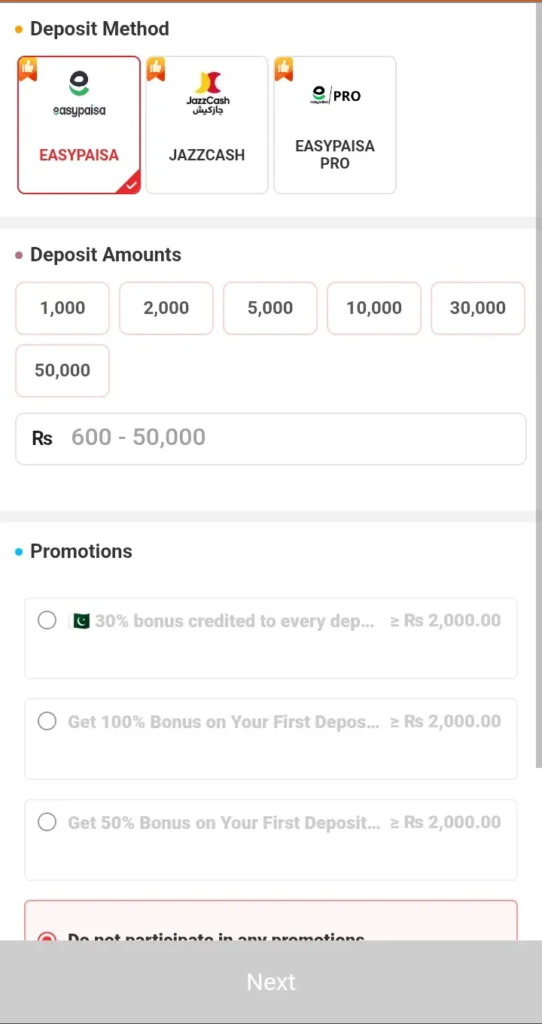Choose the 30,000 deposit amount
Viewport: 542px width, 1024px height.
478,308
